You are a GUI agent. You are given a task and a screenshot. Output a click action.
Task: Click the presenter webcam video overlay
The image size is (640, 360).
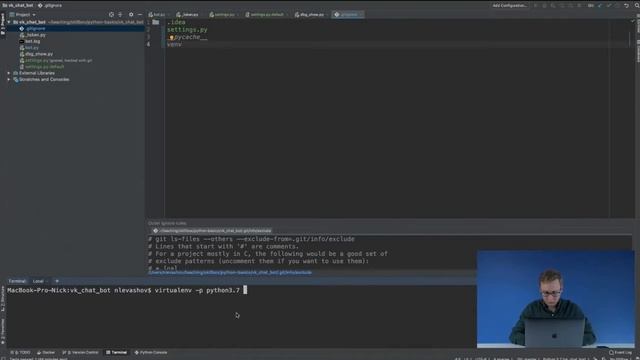point(556,299)
